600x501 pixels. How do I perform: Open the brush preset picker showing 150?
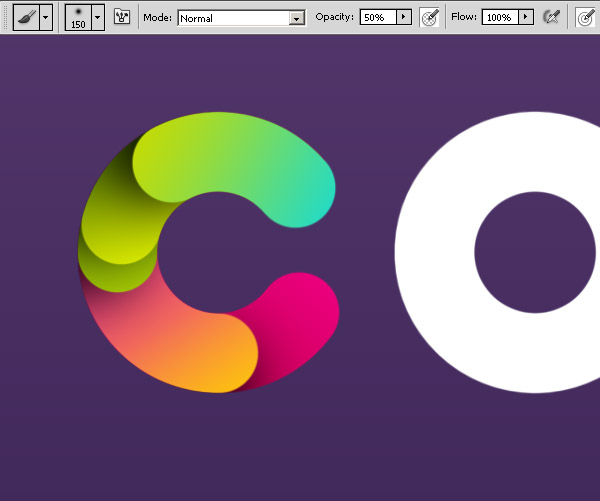click(78, 17)
